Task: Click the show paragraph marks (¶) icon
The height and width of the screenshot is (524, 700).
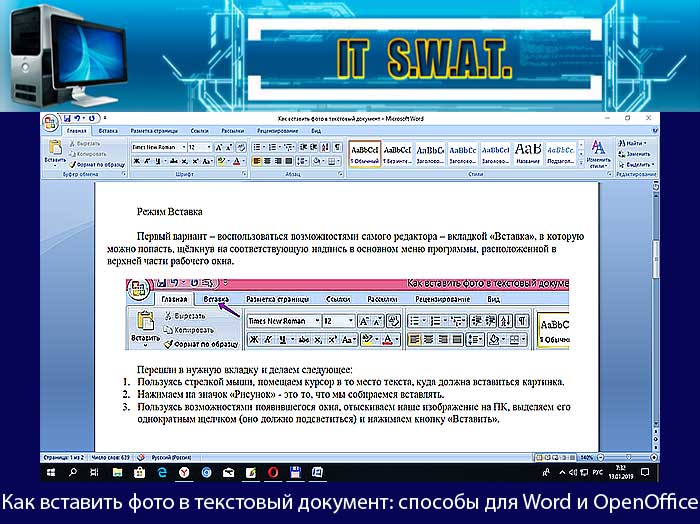Action: pyautogui.click(x=338, y=147)
